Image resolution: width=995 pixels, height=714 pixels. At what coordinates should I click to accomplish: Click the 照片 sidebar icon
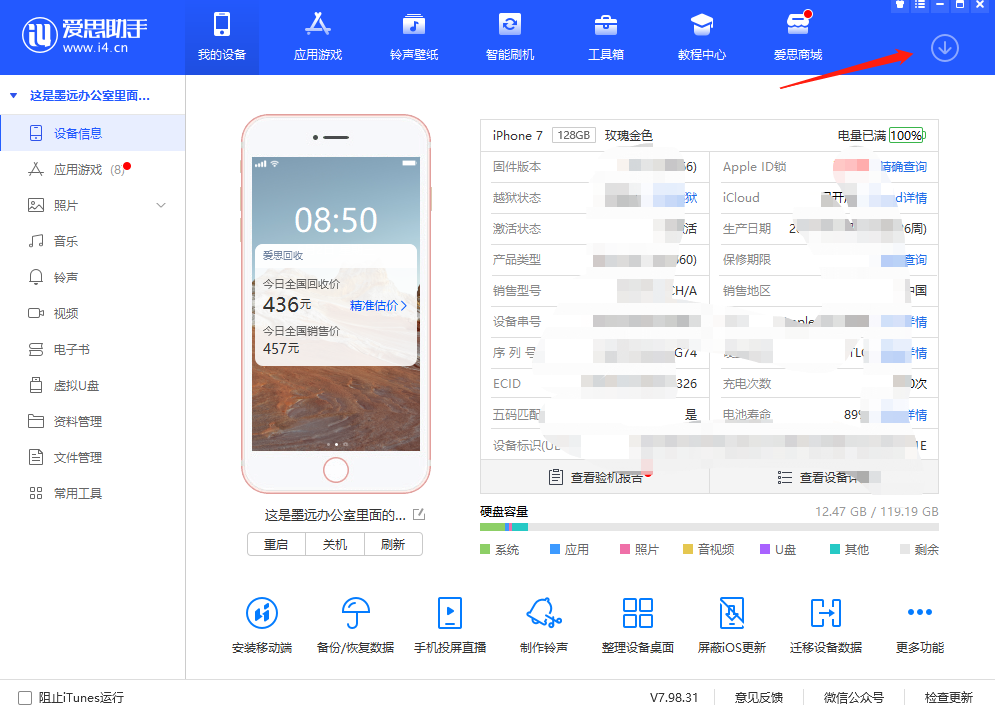click(36, 206)
